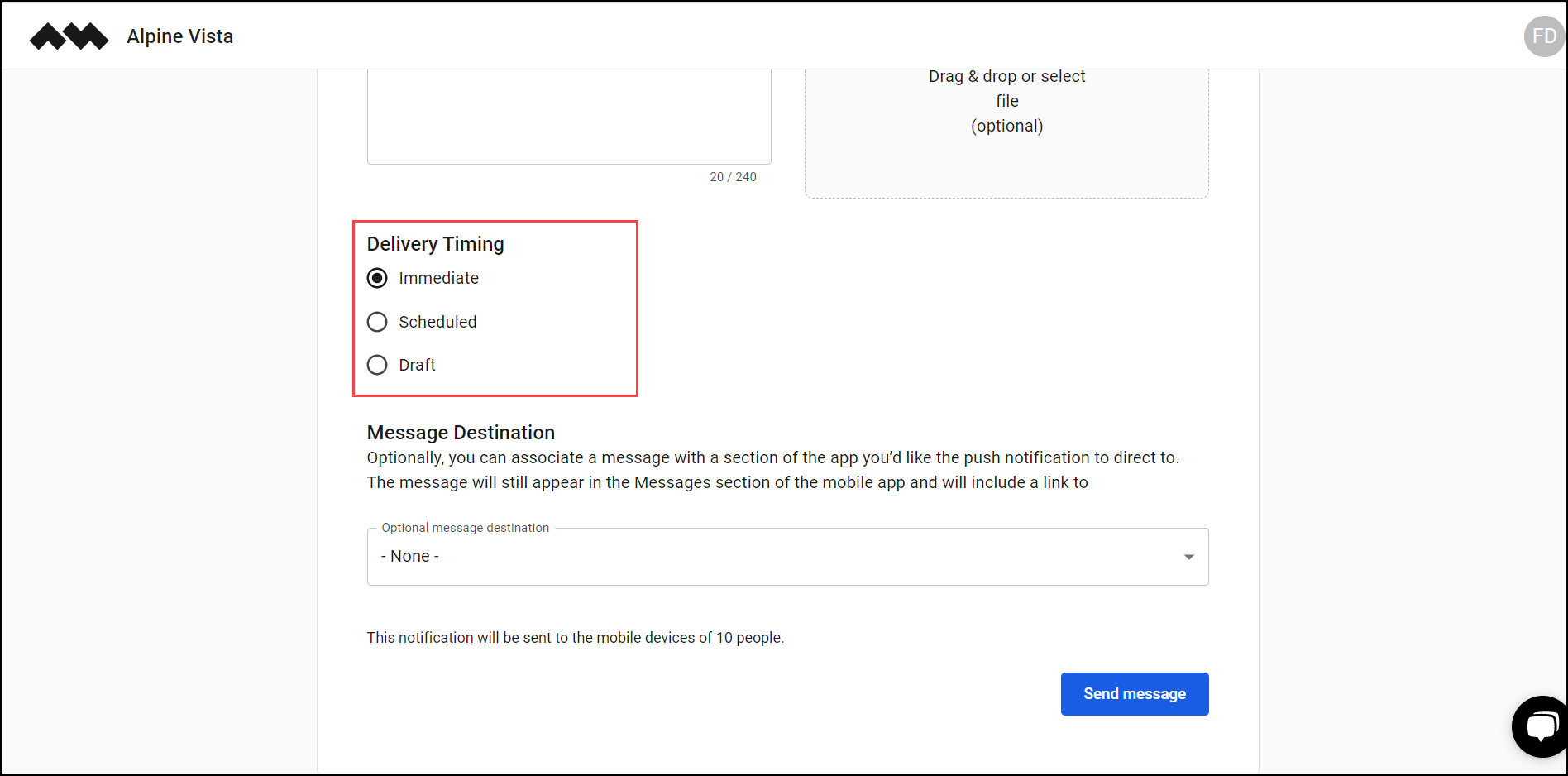Click the Message Destination heading

coord(461,432)
